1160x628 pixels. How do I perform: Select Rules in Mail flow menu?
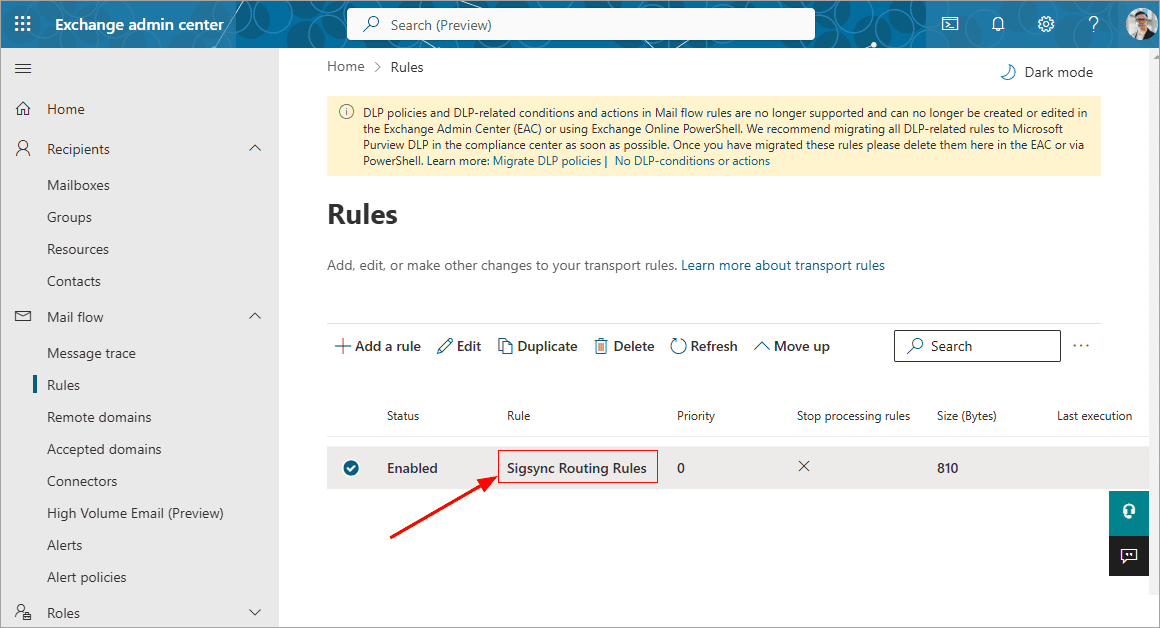(x=64, y=385)
